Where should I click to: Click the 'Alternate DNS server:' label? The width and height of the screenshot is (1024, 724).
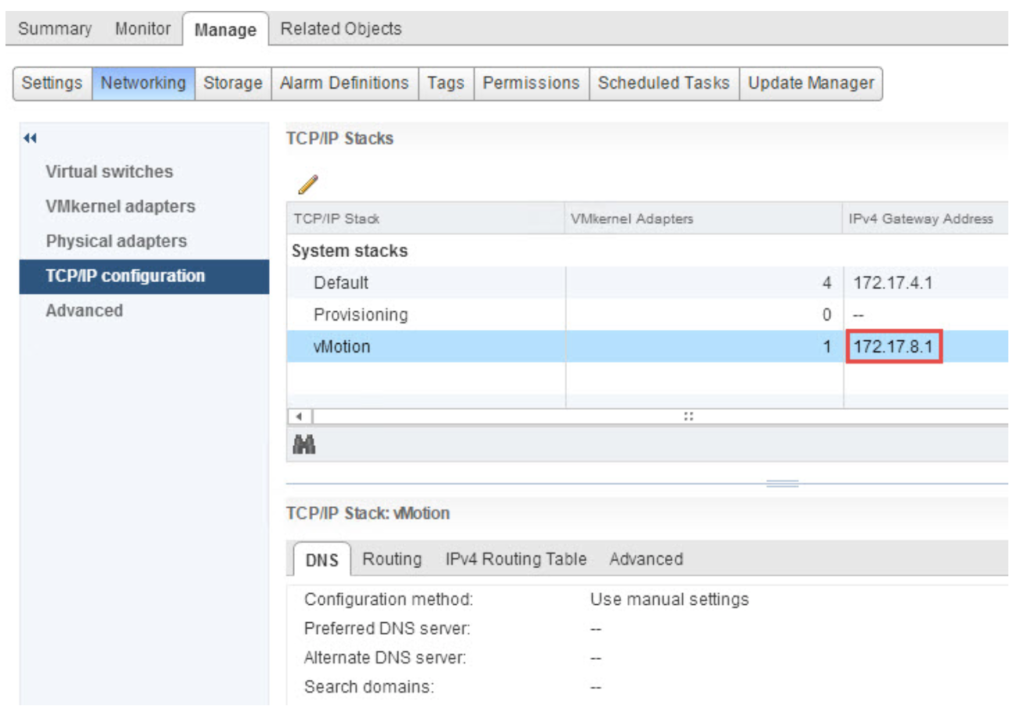pos(385,658)
